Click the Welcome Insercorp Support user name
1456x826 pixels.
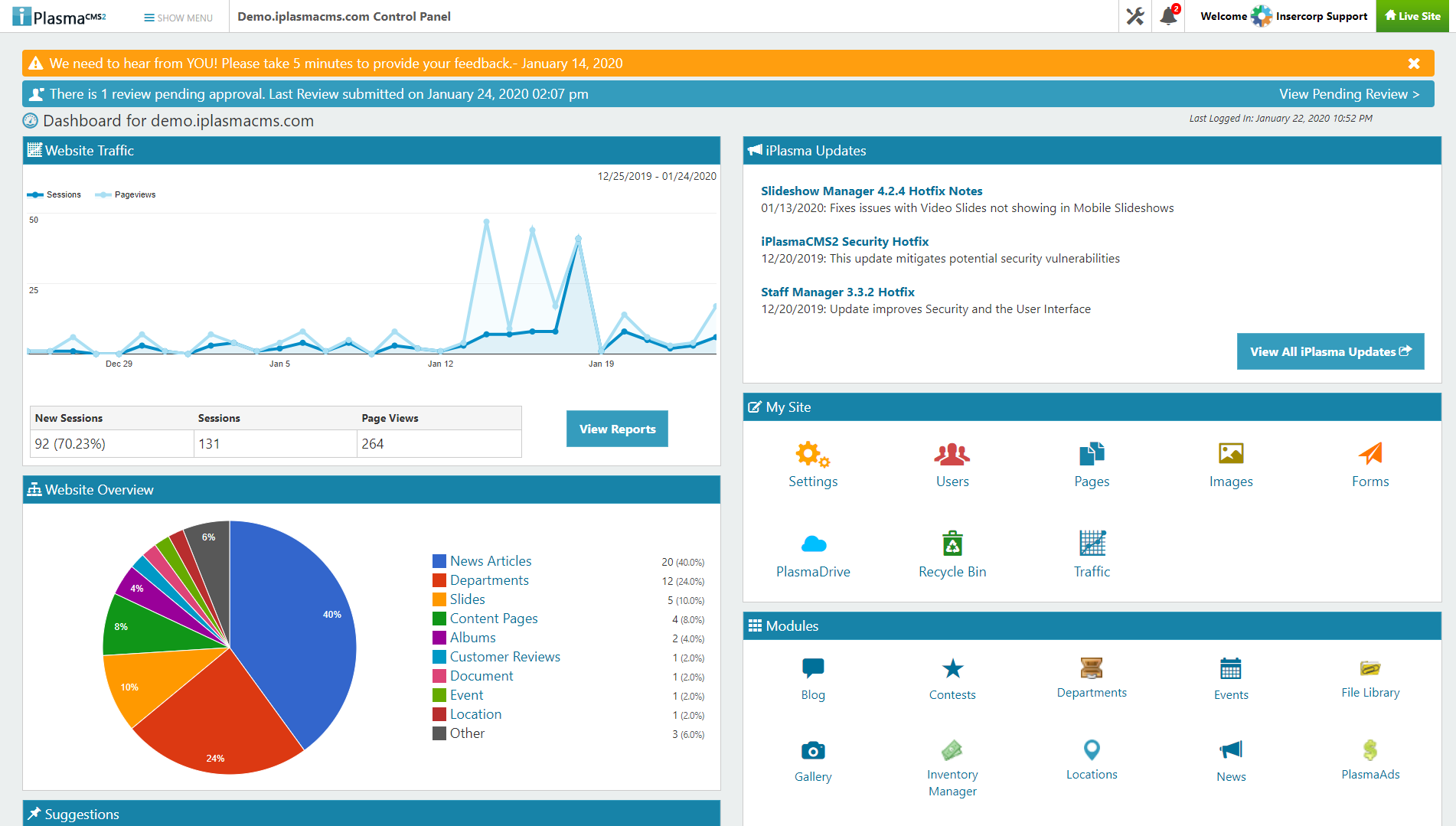[1321, 16]
